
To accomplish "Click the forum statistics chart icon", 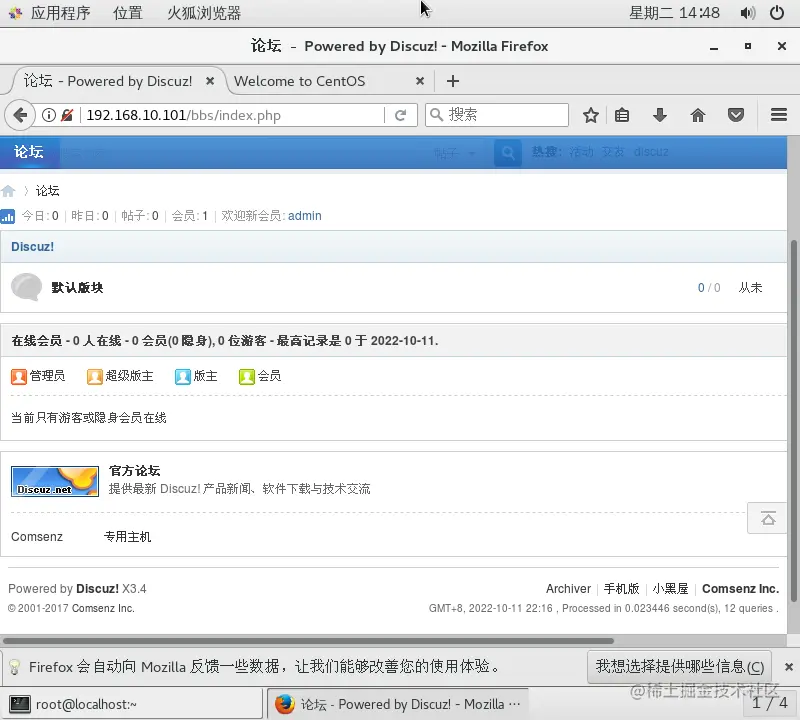I will coord(8,216).
